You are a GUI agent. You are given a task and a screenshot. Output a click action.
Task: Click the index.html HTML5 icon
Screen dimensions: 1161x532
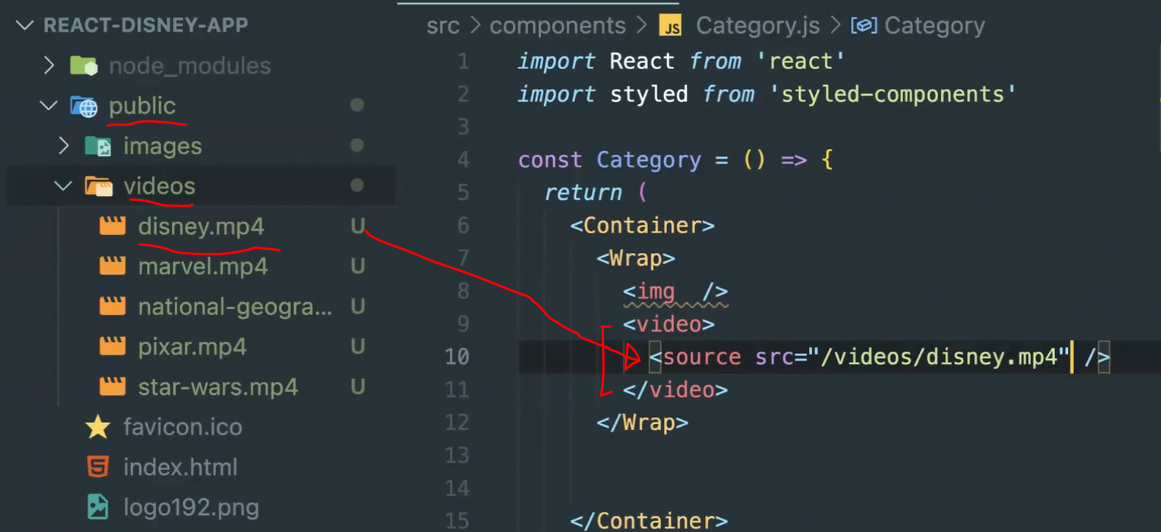[98, 468]
